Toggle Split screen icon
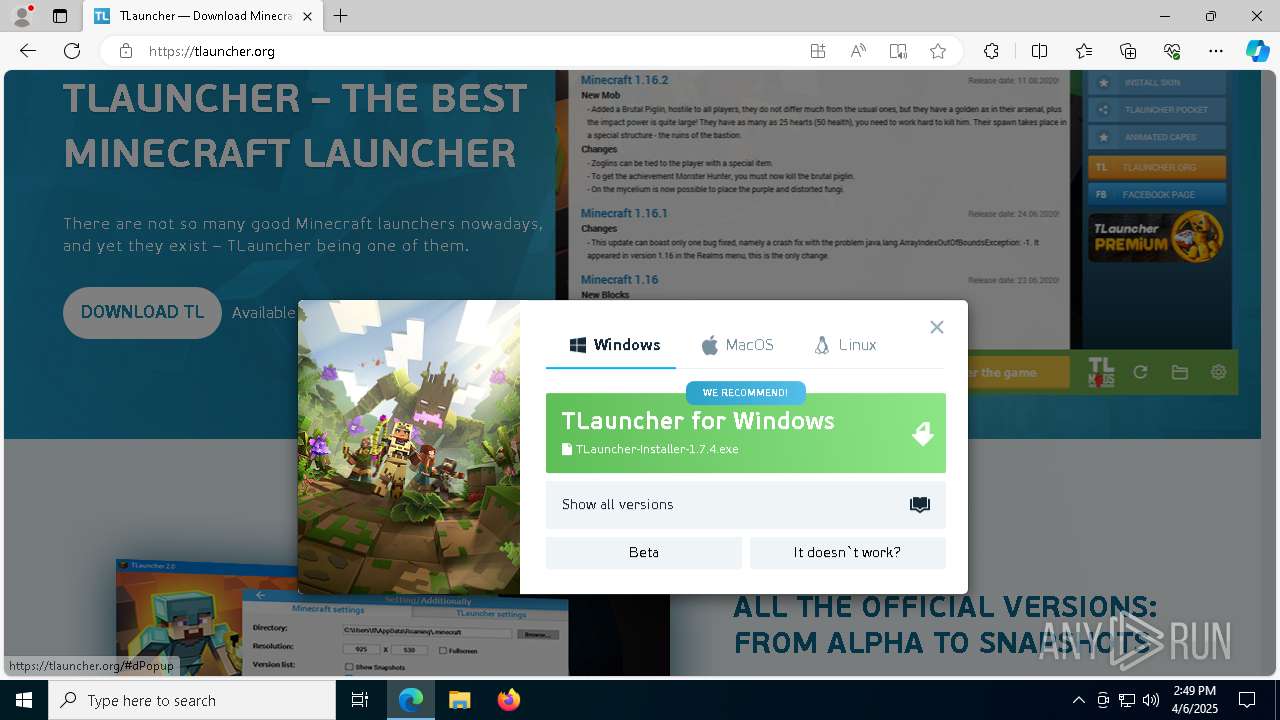Image resolution: width=1280 pixels, height=720 pixels. (x=1039, y=51)
